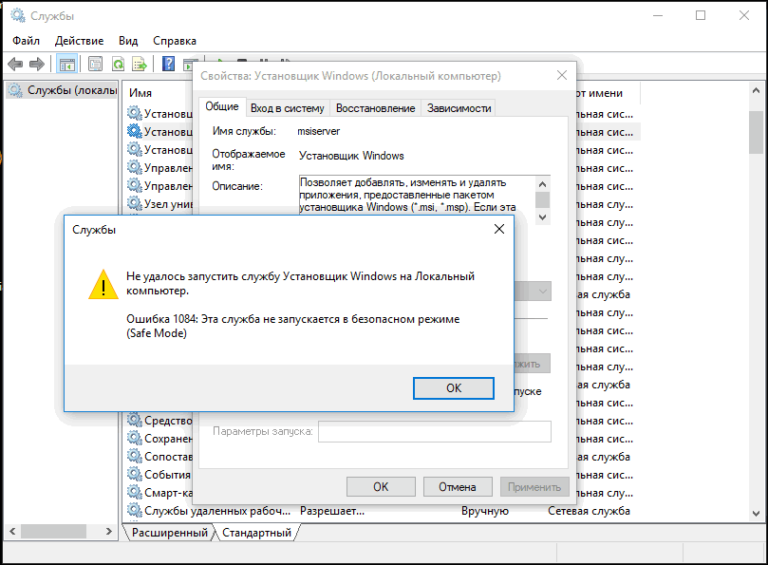Click the gear icon next to События

tap(134, 474)
